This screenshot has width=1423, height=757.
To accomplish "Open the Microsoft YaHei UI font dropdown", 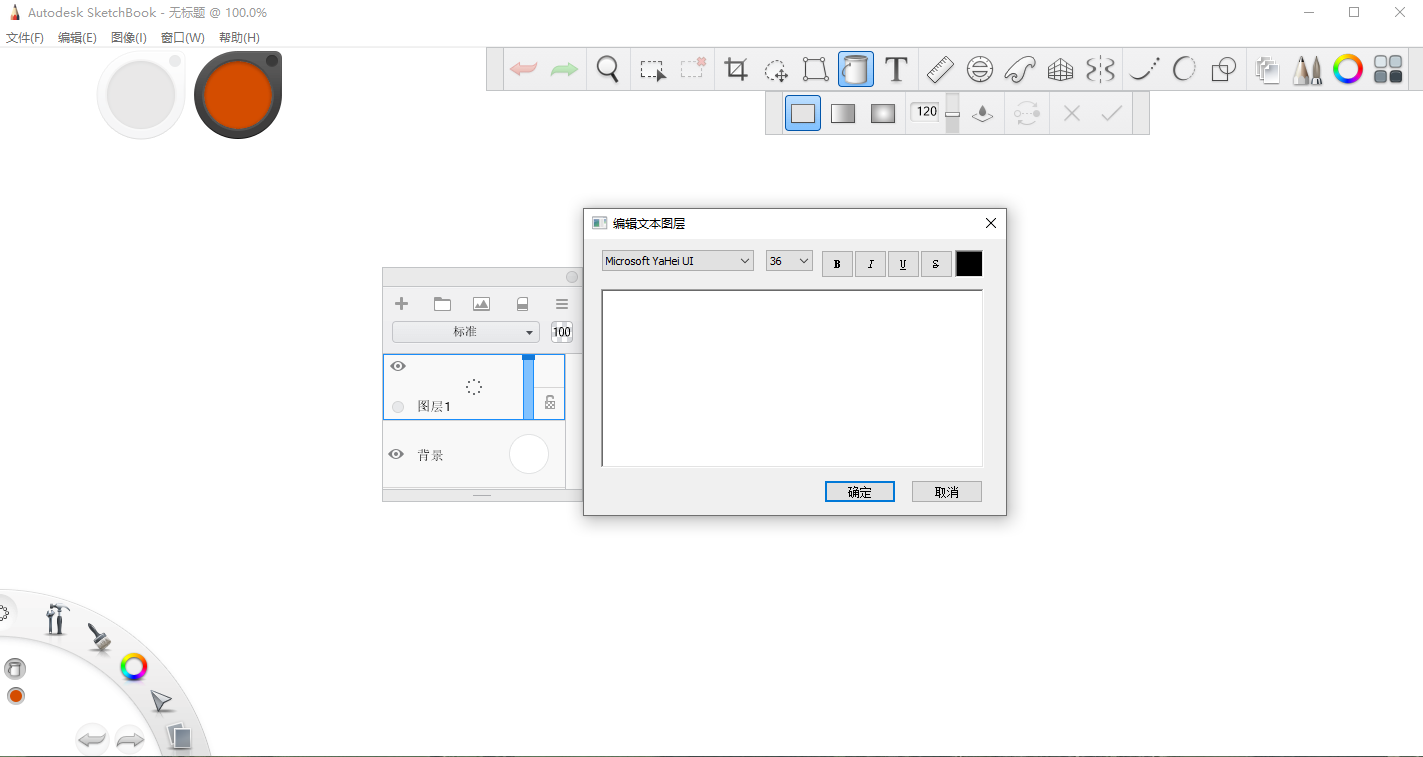I will (677, 261).
